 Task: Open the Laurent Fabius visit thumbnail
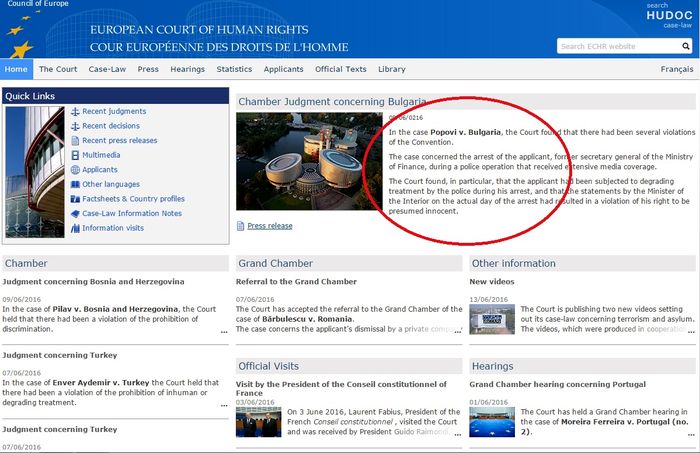tap(258, 422)
